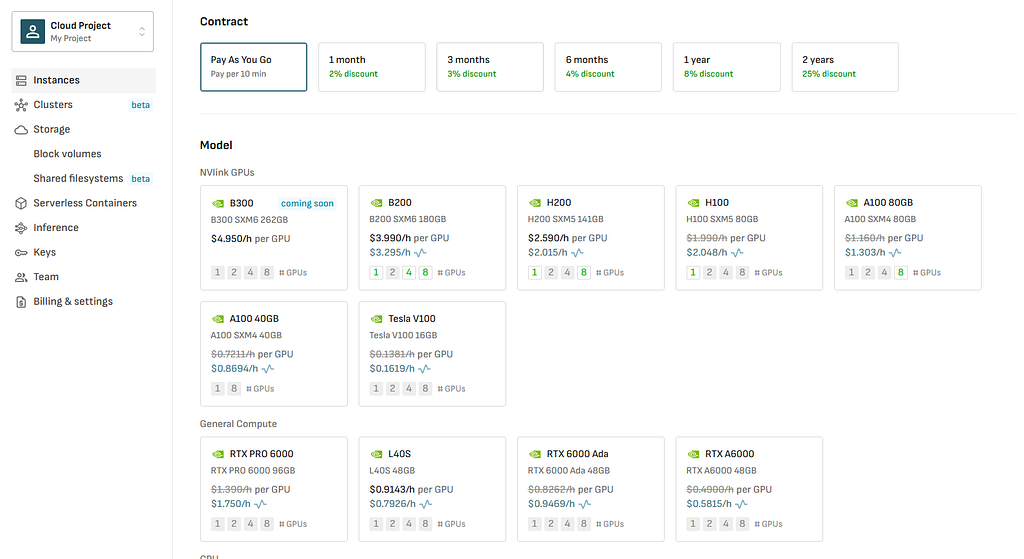Screen dimensions: 1024x559
Task: Click the NVIDIA logo on L40S card
Action: (x=376, y=455)
